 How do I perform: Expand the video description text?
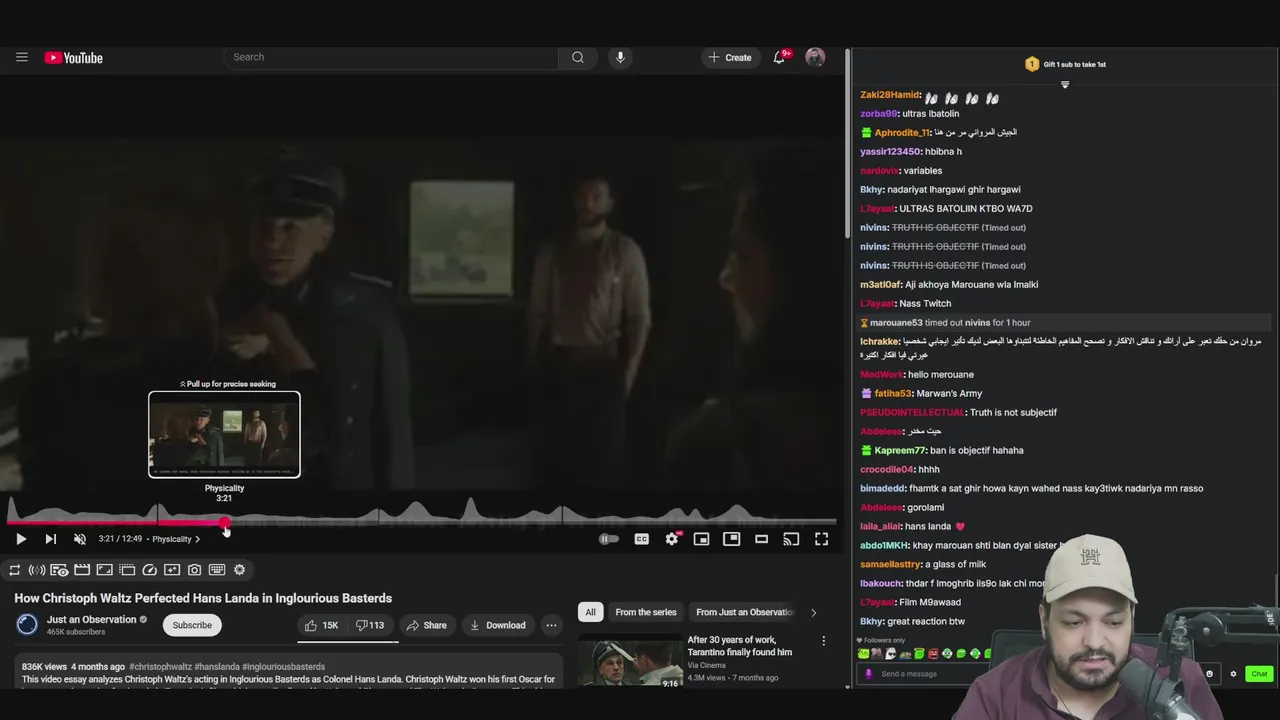[x=288, y=680]
